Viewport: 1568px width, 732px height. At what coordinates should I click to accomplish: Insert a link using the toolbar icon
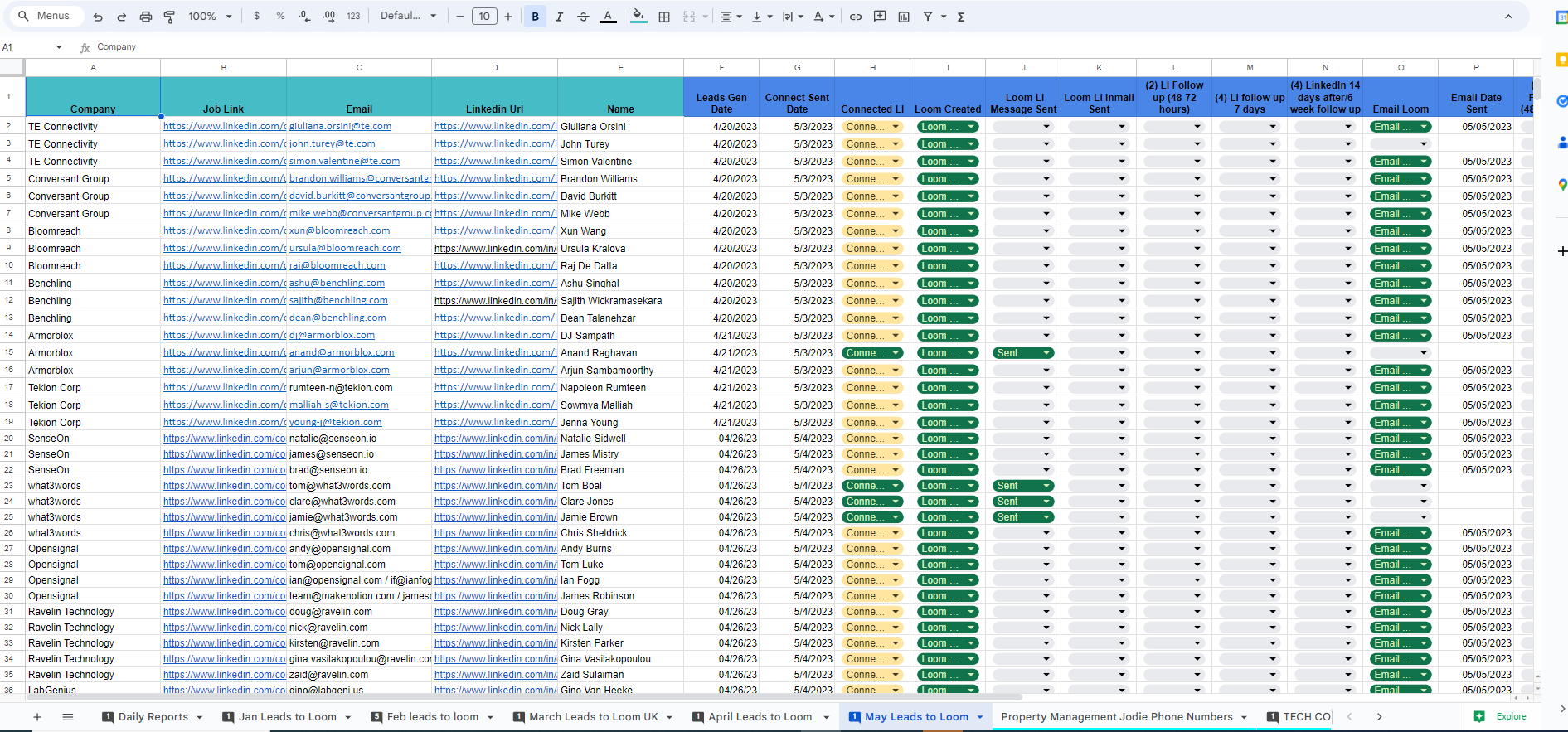pyautogui.click(x=856, y=17)
